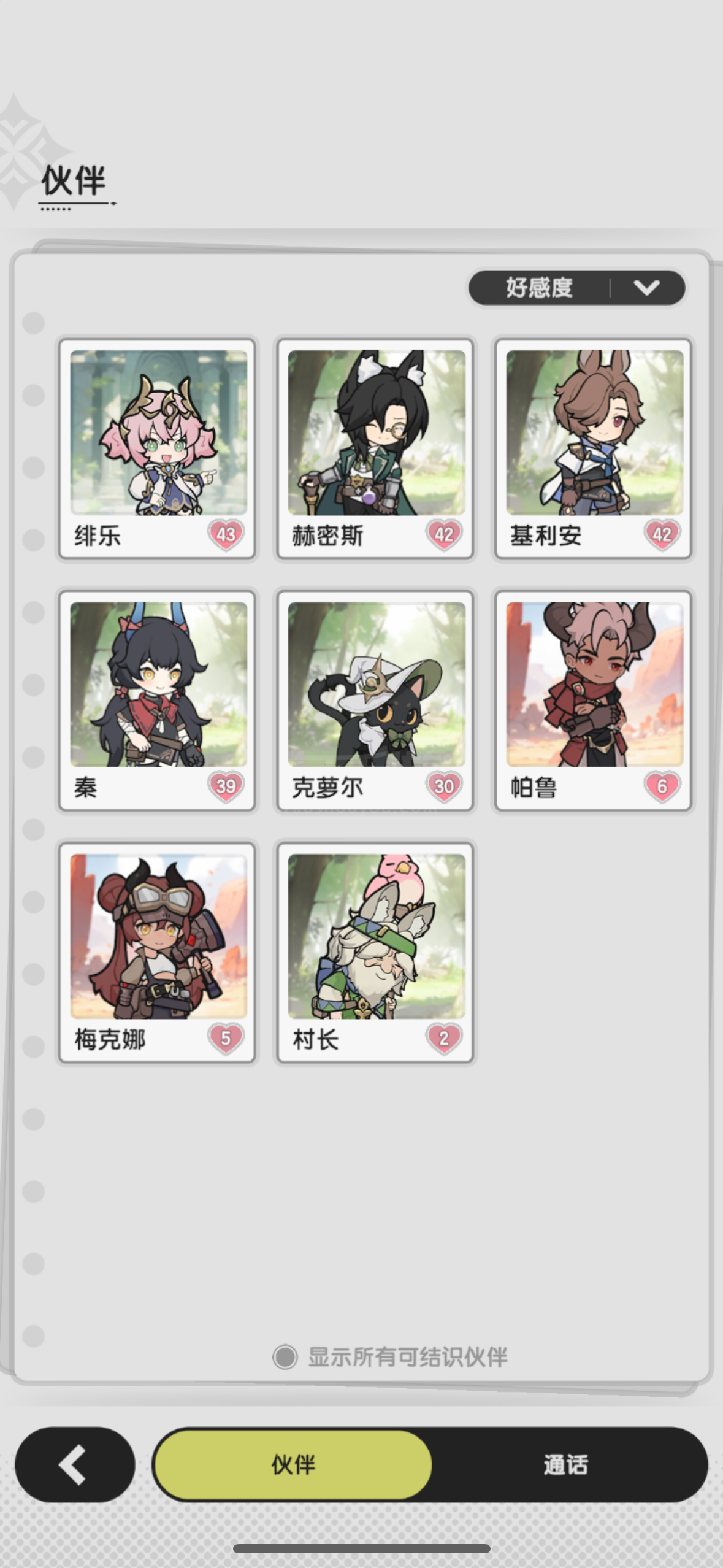
Task: Tap 基利安's heart affinity badge
Action: click(662, 534)
